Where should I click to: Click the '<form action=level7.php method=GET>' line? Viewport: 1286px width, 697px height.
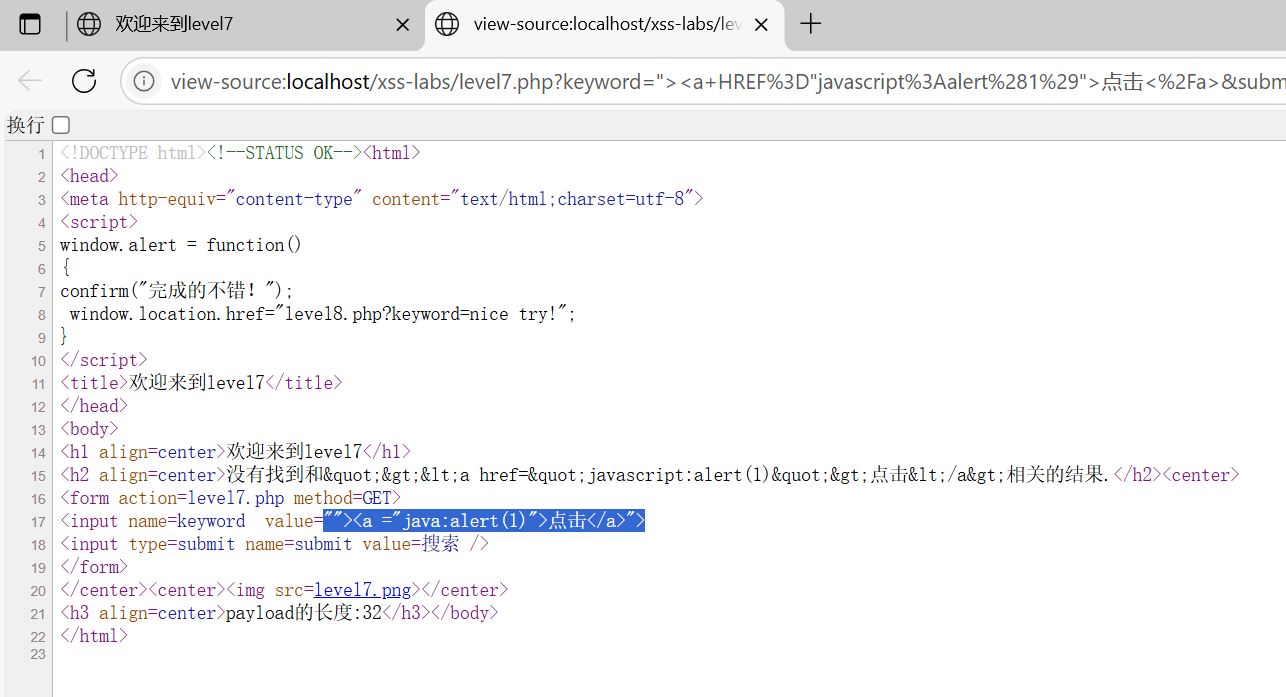click(x=230, y=498)
